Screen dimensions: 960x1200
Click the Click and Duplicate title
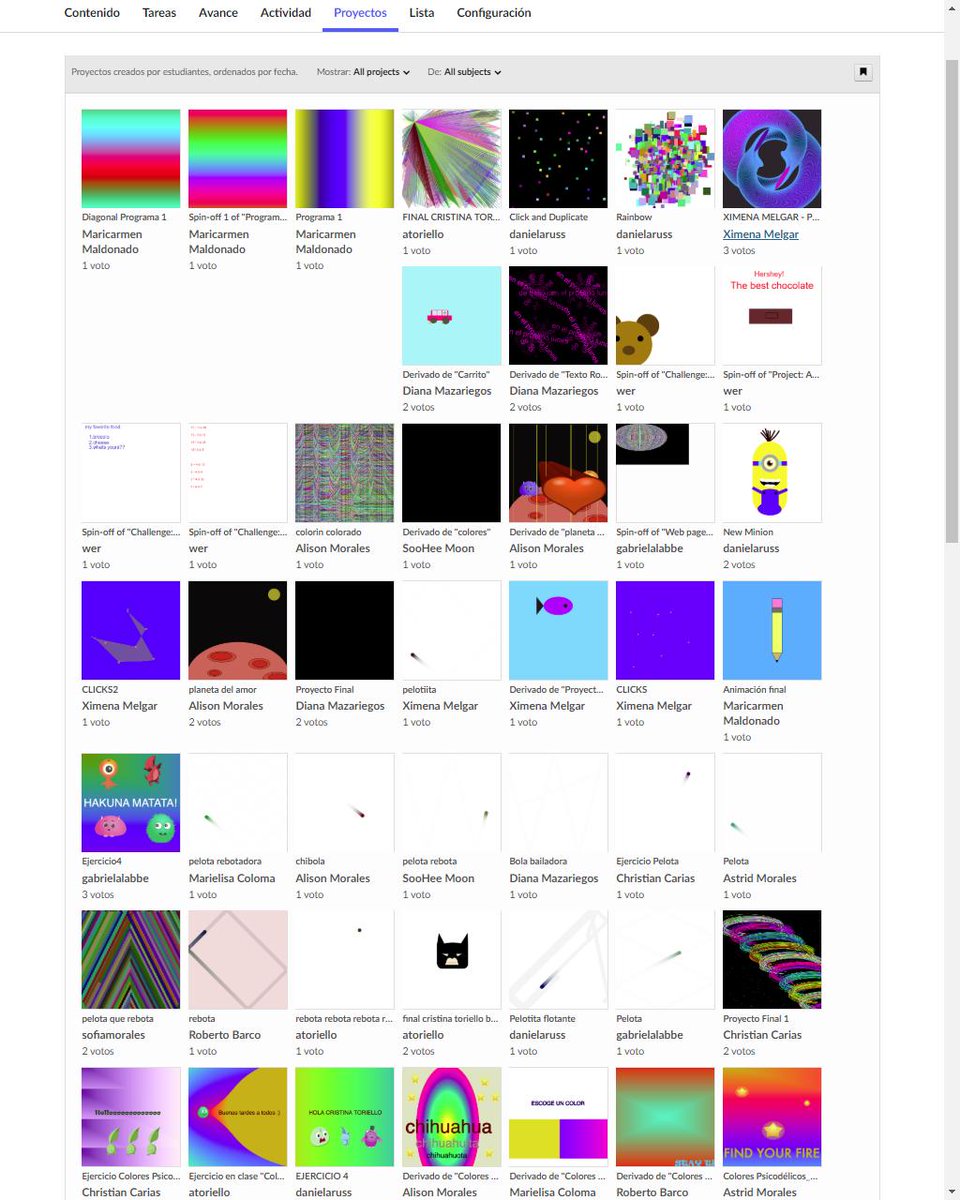549,217
